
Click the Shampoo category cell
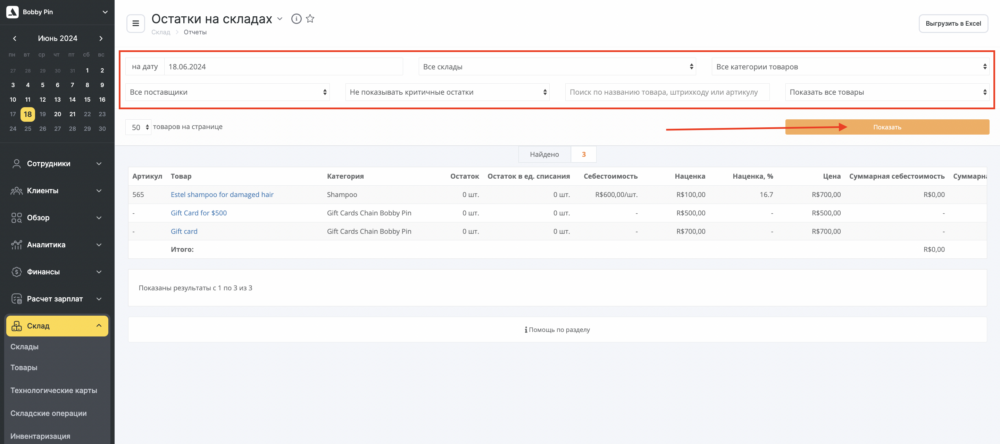coord(341,195)
